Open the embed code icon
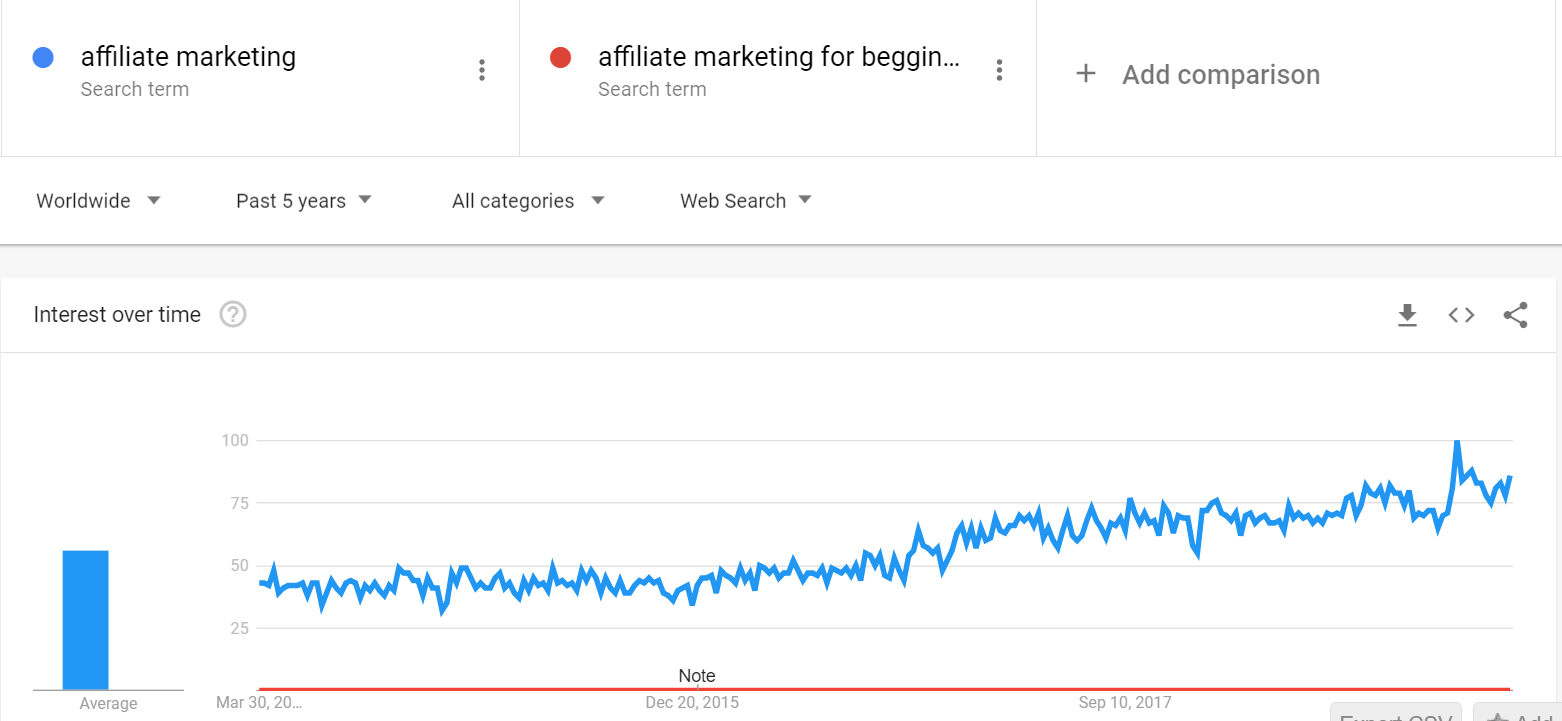 coord(1461,315)
